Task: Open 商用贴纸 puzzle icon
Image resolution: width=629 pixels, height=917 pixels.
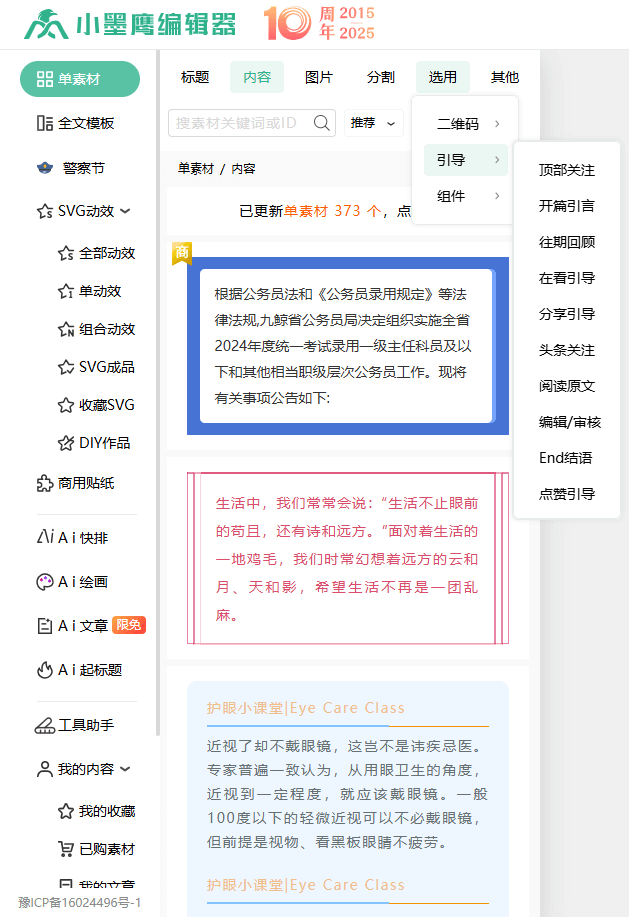Action: (44, 483)
